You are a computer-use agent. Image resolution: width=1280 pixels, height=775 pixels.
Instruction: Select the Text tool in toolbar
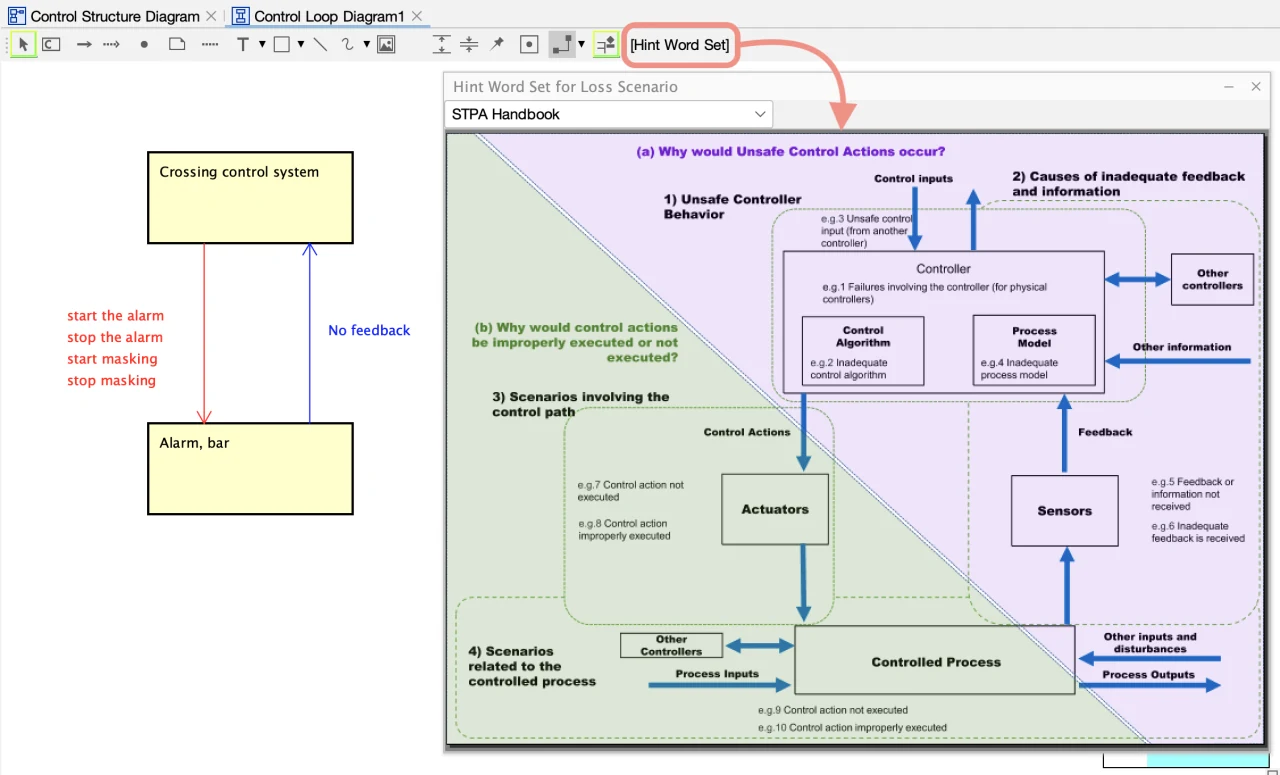(x=243, y=45)
